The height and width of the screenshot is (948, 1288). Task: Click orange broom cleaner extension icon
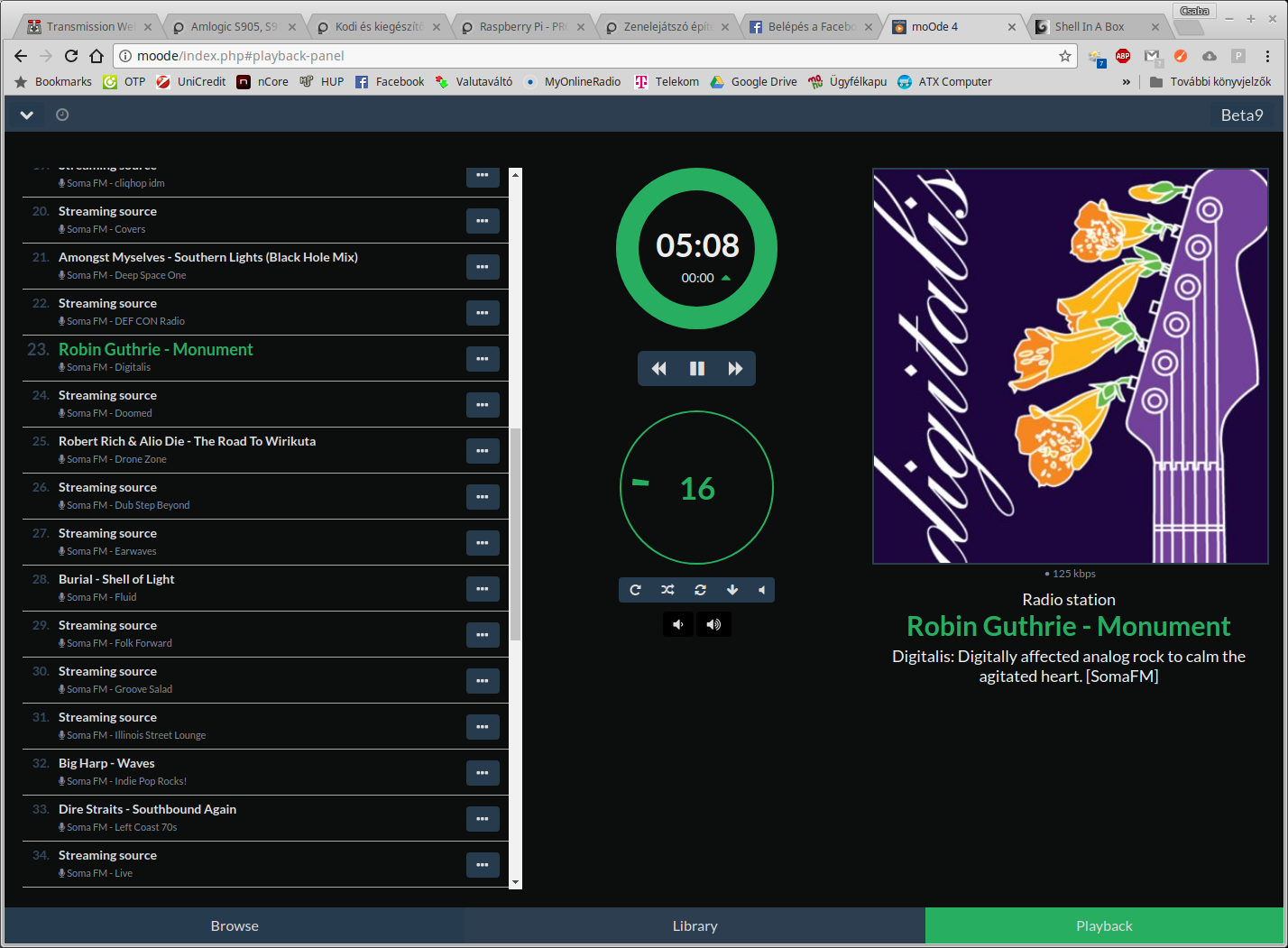point(1181,56)
